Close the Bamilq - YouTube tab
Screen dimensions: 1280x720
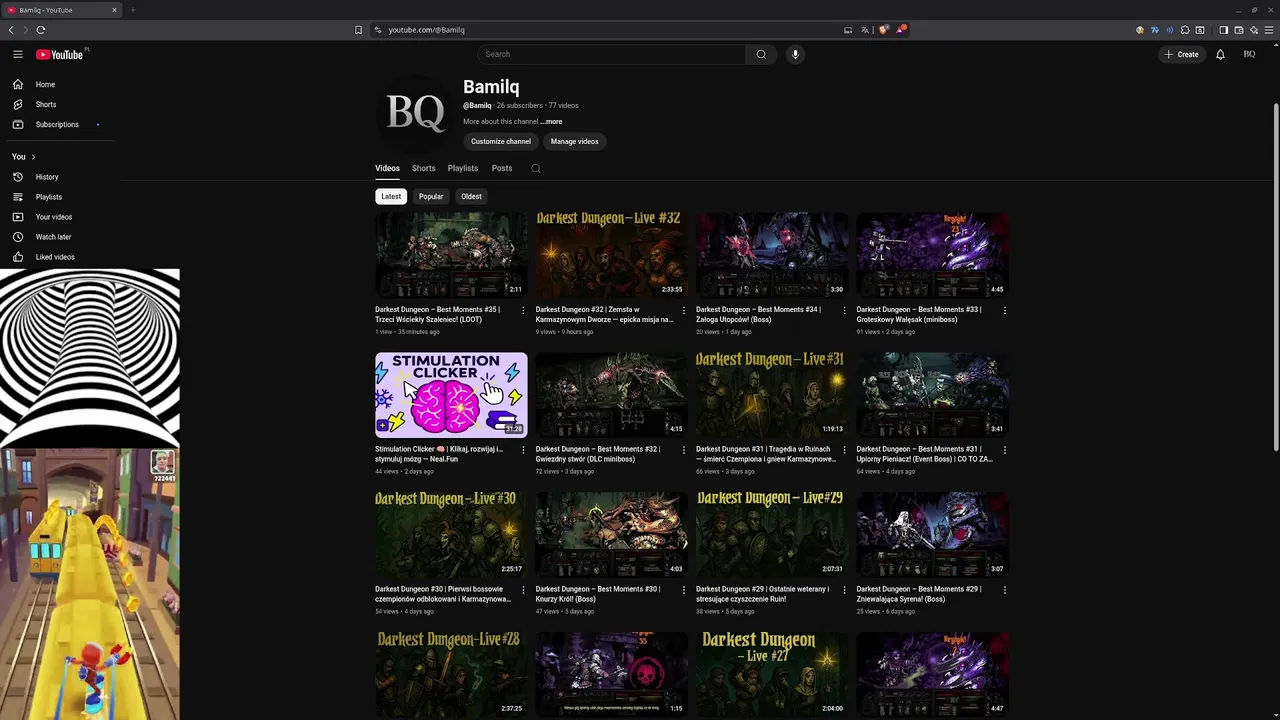coord(114,10)
